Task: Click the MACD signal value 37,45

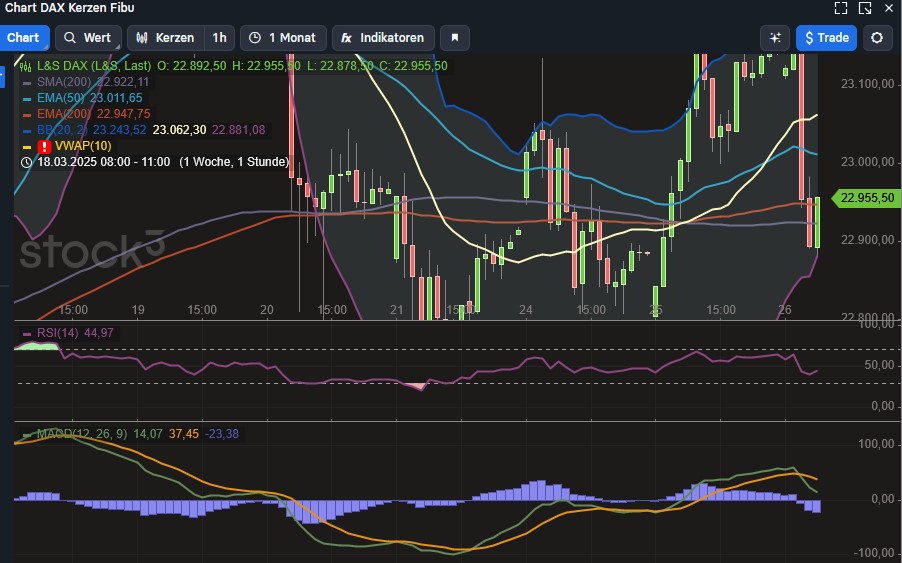Action: click(184, 434)
